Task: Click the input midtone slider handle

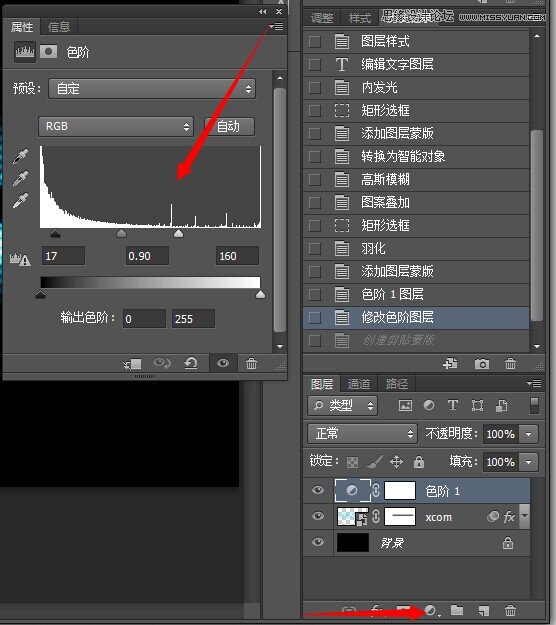Action: click(x=121, y=233)
